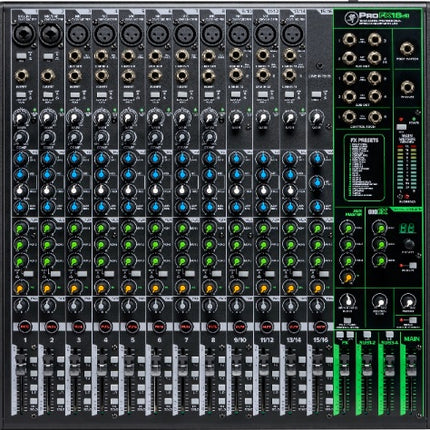Toggle the aux pre/post switch on channel 1
Viewport: 430px width, 430px height.
[x=29, y=274]
